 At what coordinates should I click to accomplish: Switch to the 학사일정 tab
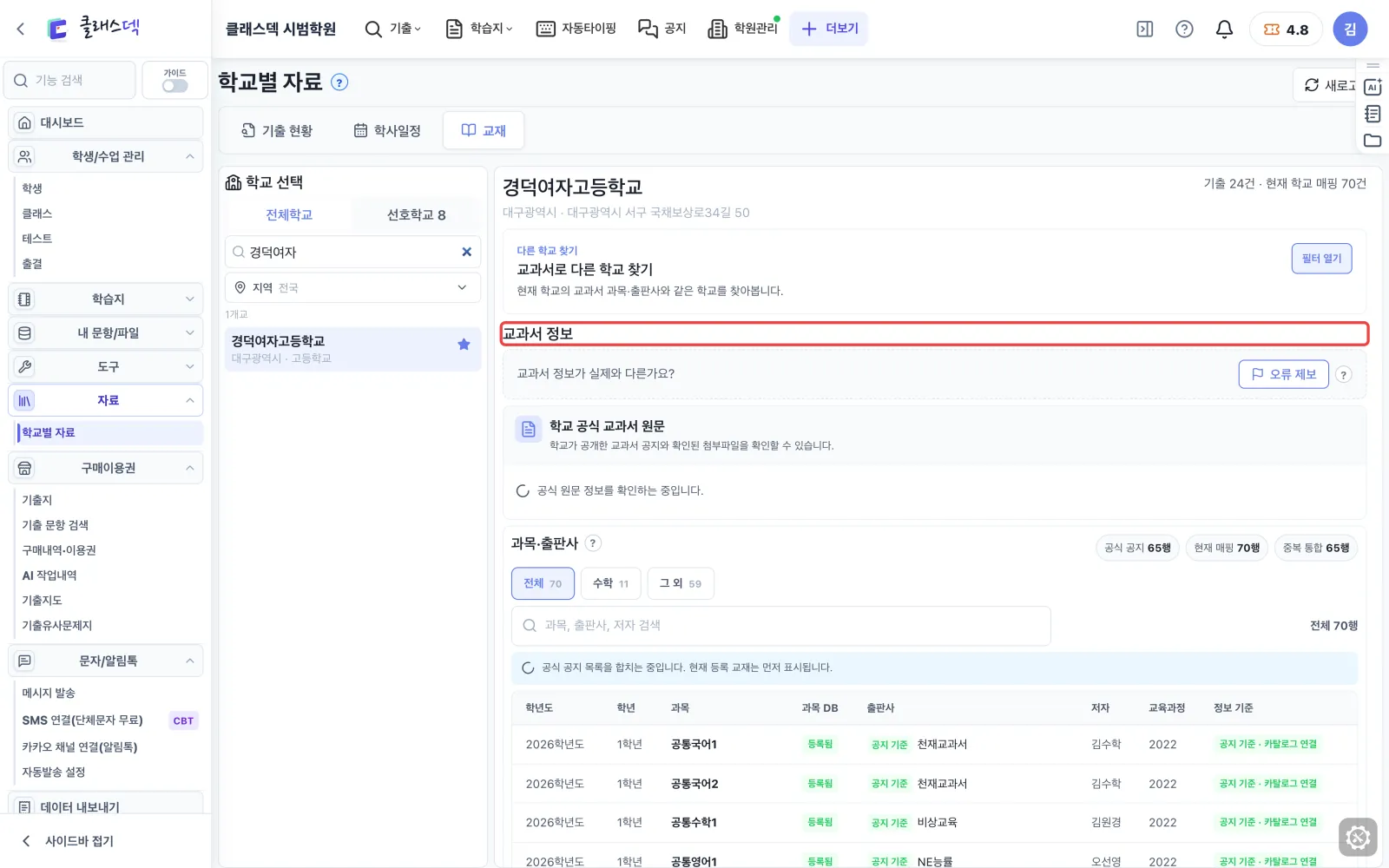(x=387, y=130)
